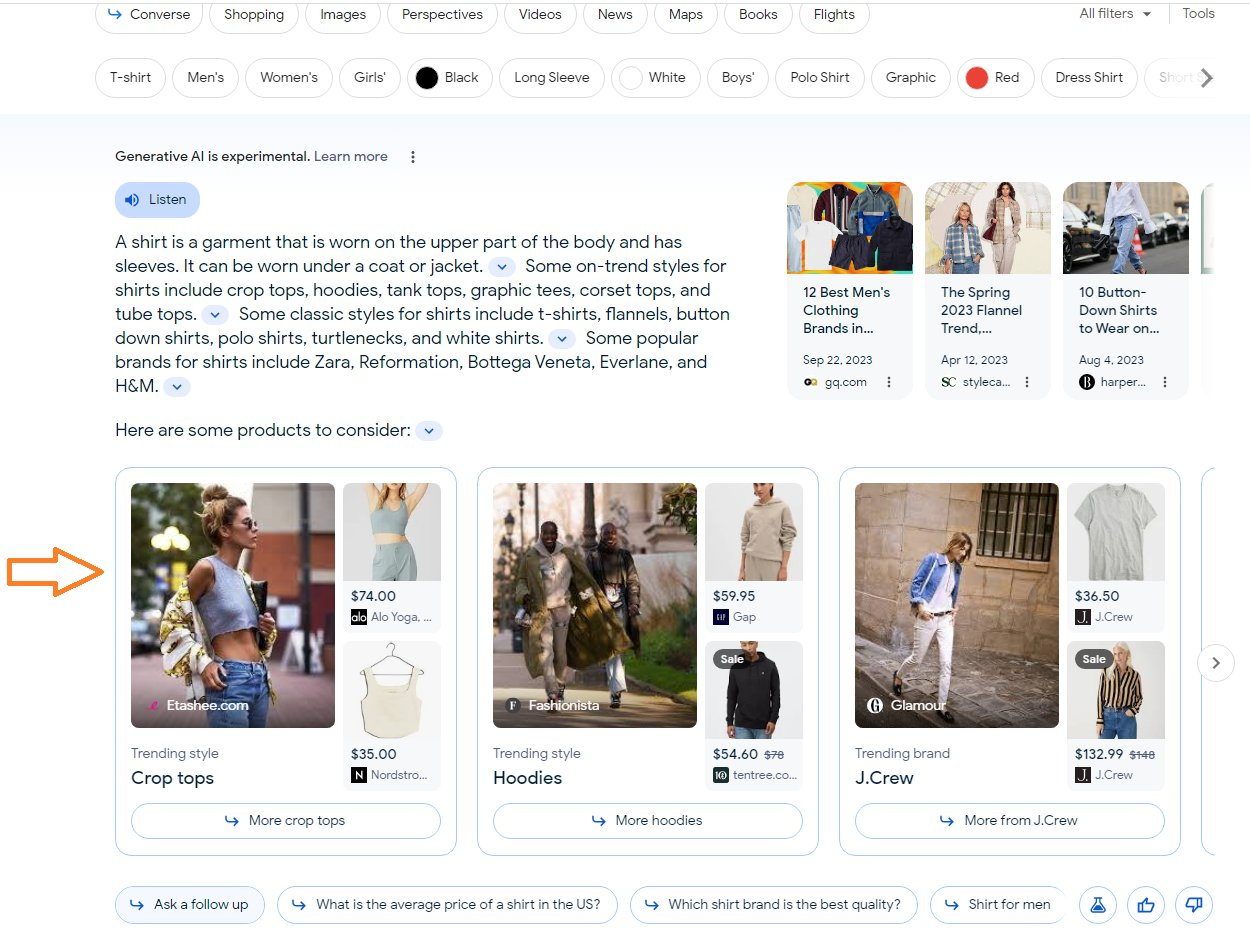This screenshot has height=937, width=1250.
Task: Select the Red color filter chip
Action: pos(995,78)
